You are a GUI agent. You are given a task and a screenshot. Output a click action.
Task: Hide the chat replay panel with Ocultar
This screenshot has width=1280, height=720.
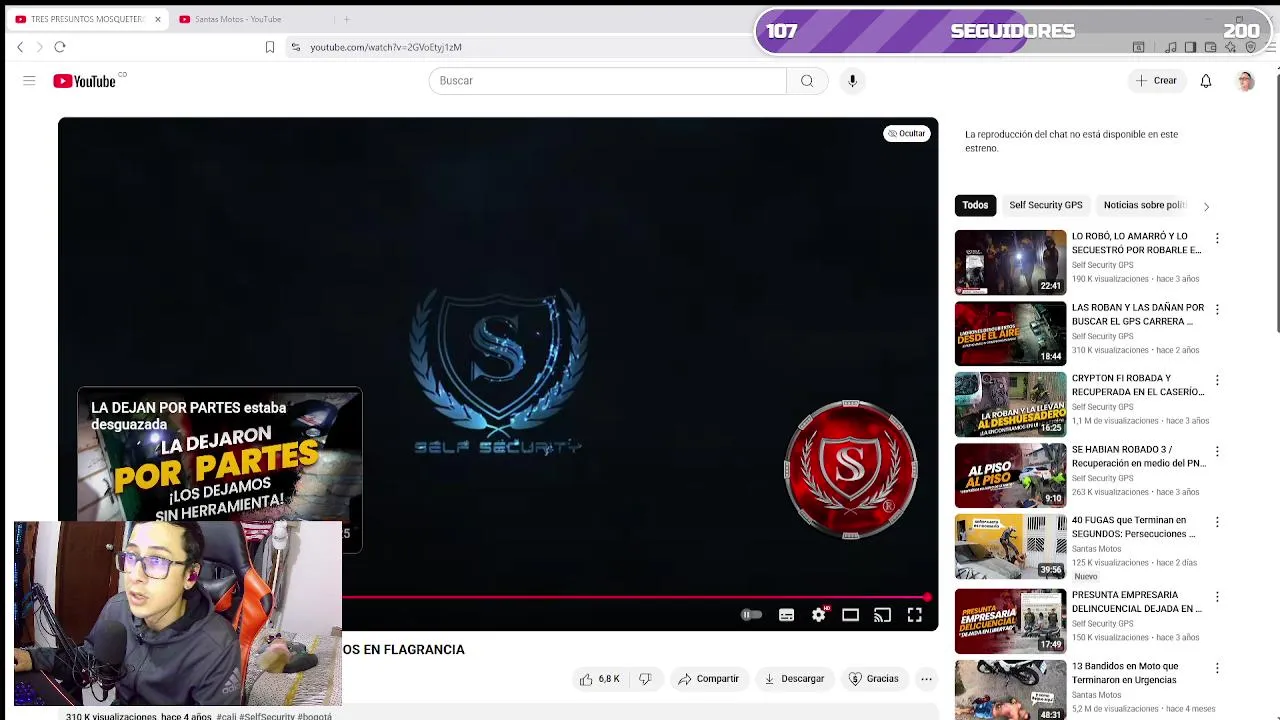coord(907,133)
